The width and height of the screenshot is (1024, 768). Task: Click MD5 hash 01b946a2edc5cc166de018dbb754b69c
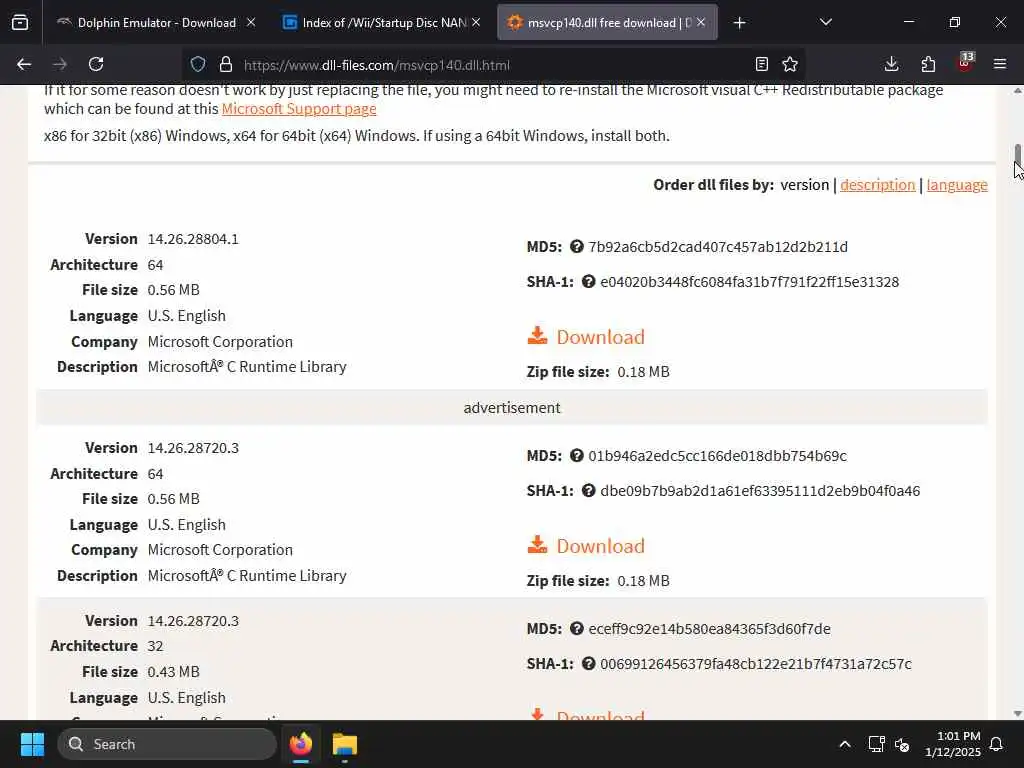pyautogui.click(x=717, y=456)
